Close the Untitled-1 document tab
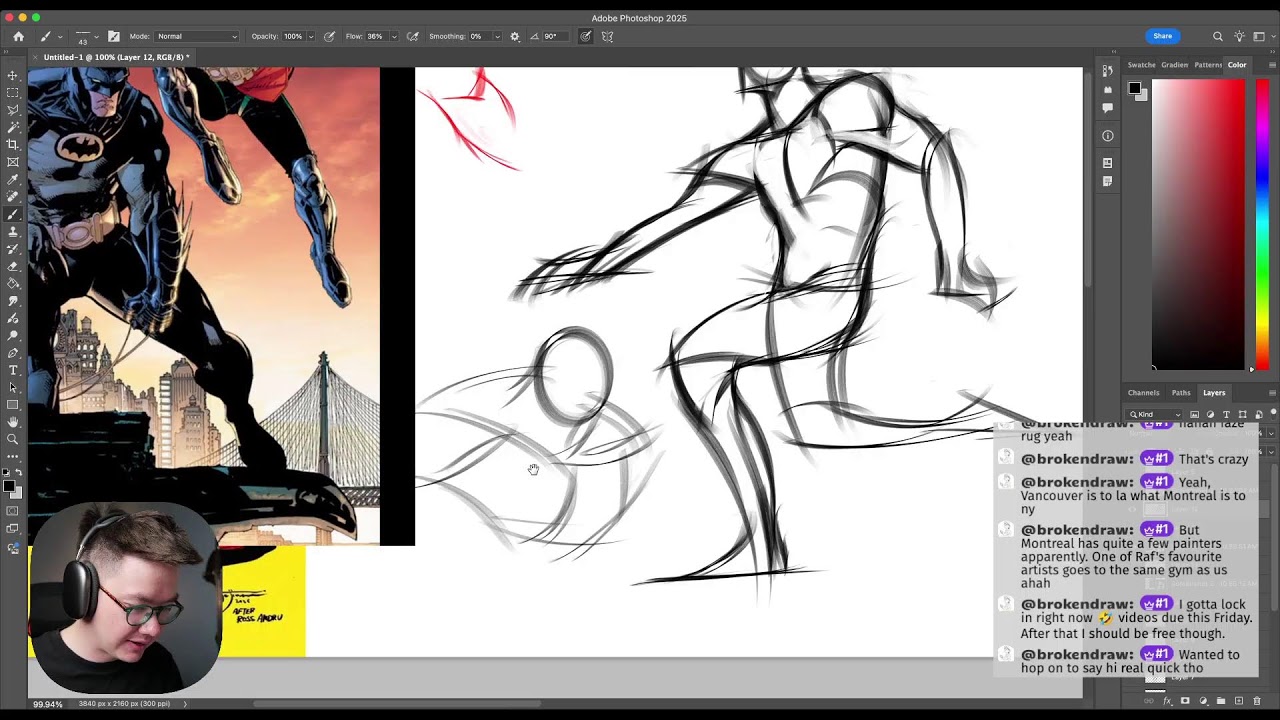 pyautogui.click(x=35, y=57)
